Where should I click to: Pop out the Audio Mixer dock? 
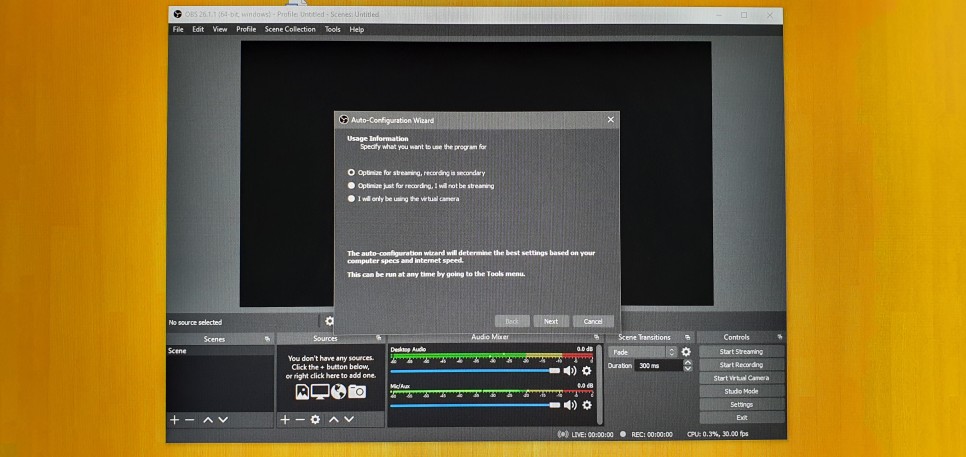[596, 337]
